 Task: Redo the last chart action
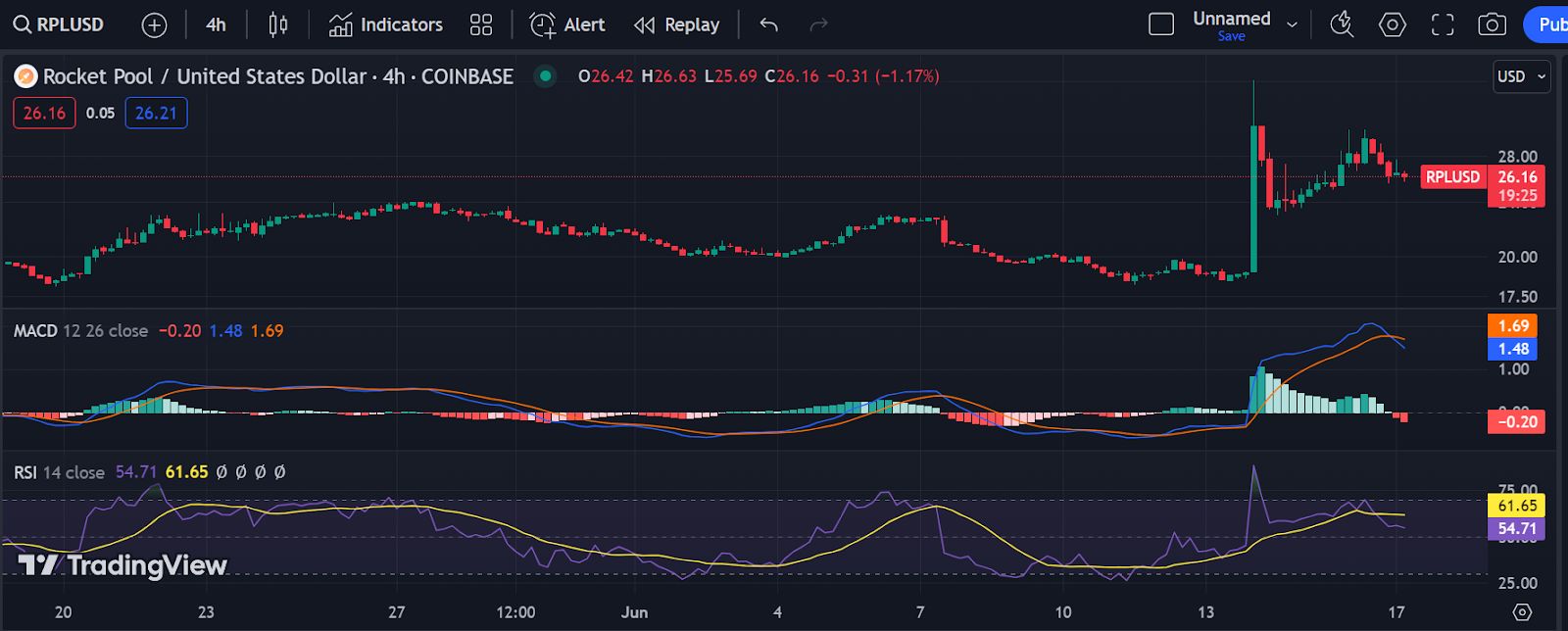click(x=818, y=24)
